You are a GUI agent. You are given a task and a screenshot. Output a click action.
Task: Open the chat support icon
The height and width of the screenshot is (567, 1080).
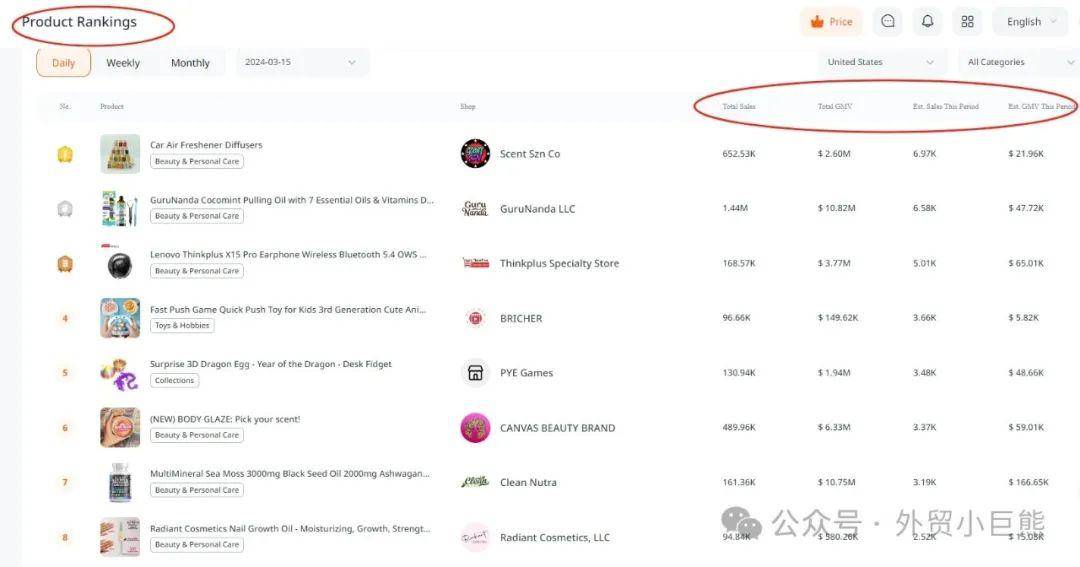tap(888, 22)
